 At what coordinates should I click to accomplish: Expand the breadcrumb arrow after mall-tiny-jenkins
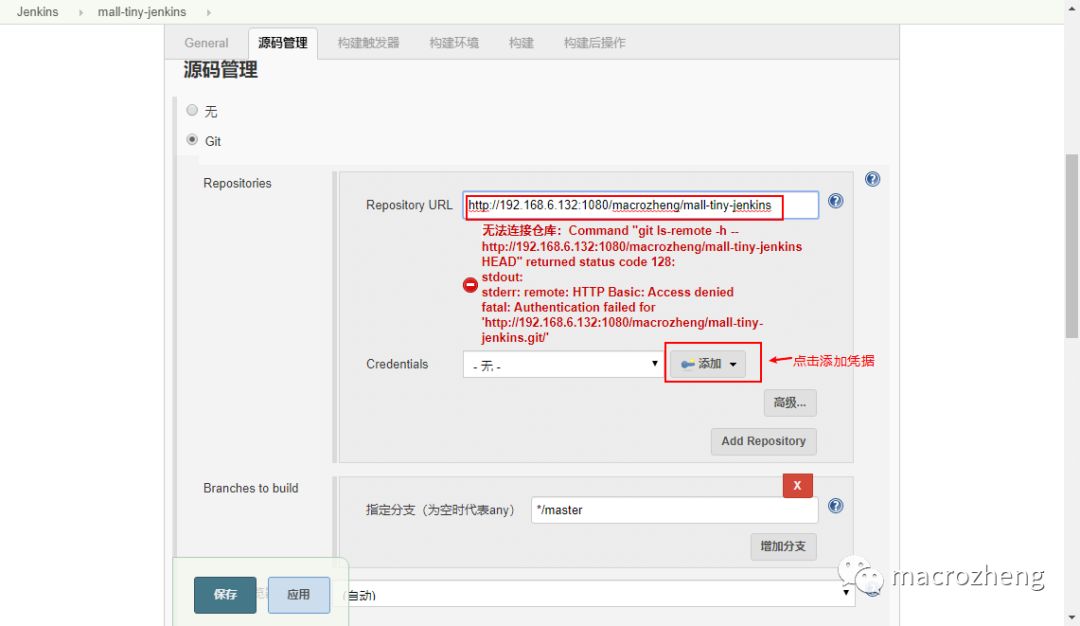click(208, 12)
